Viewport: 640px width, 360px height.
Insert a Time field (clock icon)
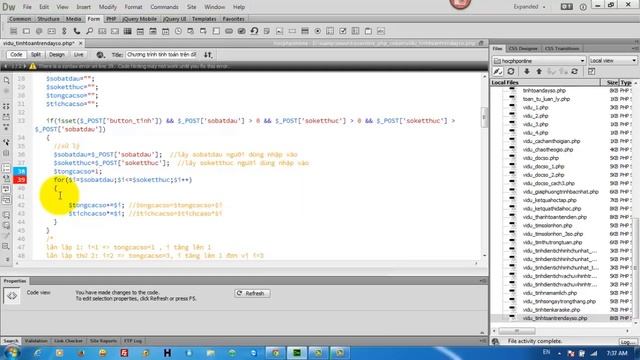click(178, 31)
